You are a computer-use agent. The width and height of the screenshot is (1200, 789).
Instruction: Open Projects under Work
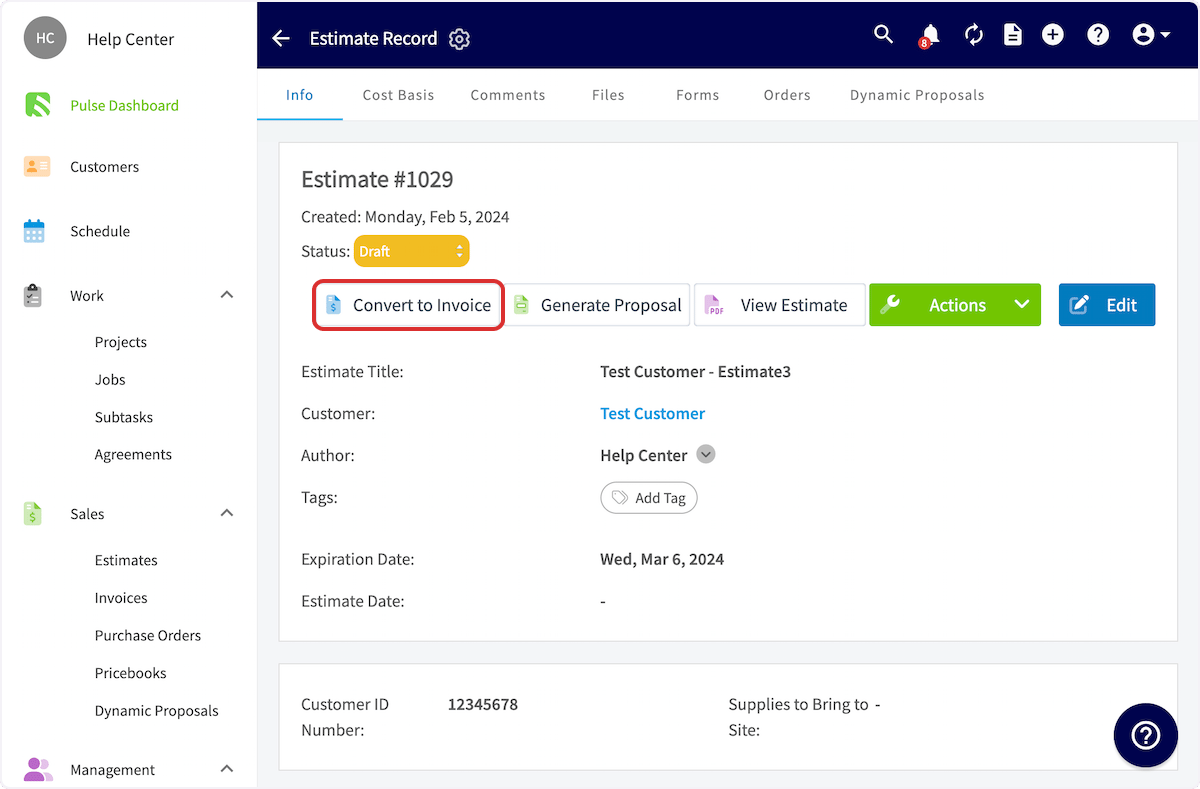click(121, 342)
